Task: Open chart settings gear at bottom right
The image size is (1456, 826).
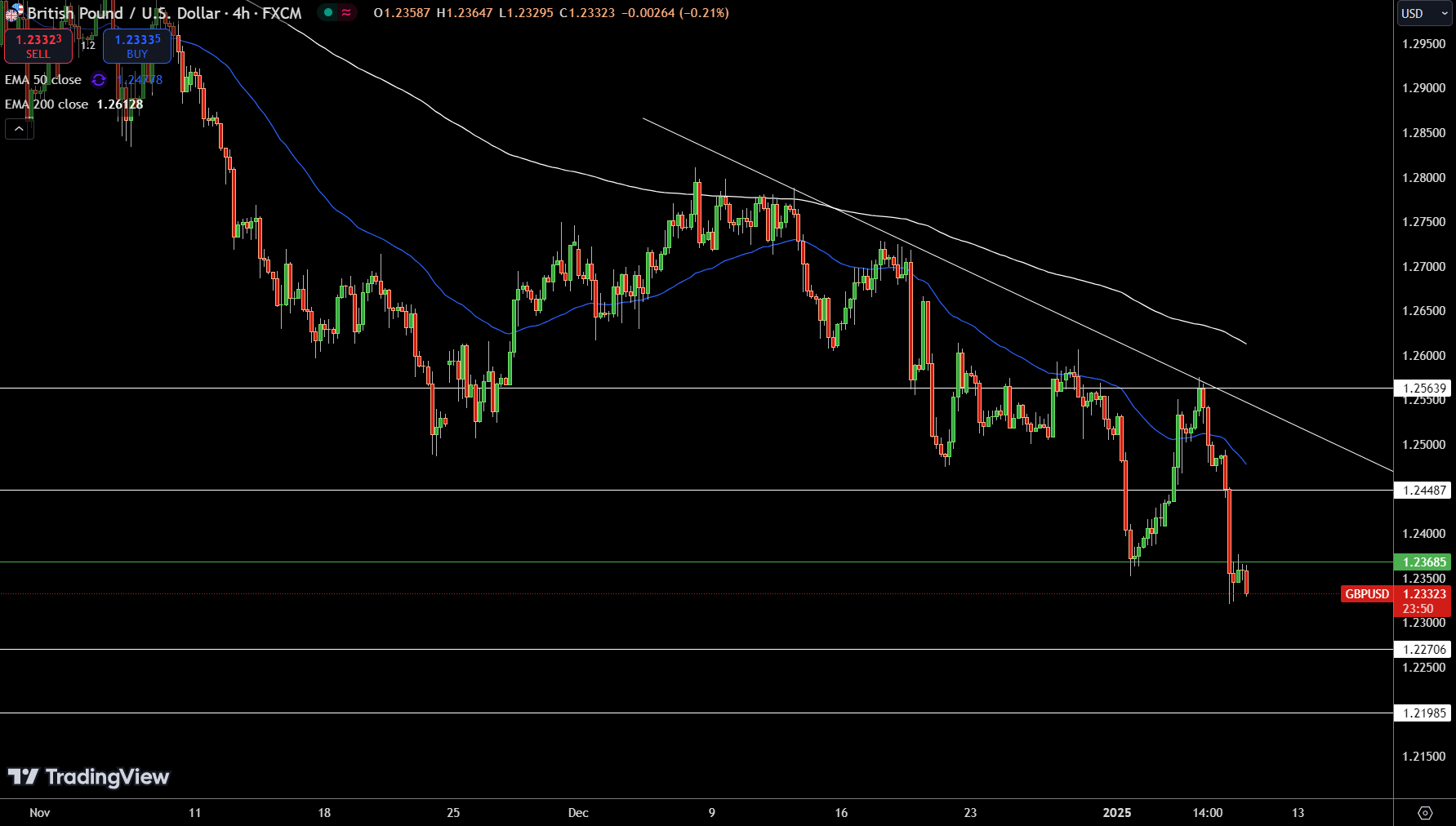Action: [x=1425, y=813]
